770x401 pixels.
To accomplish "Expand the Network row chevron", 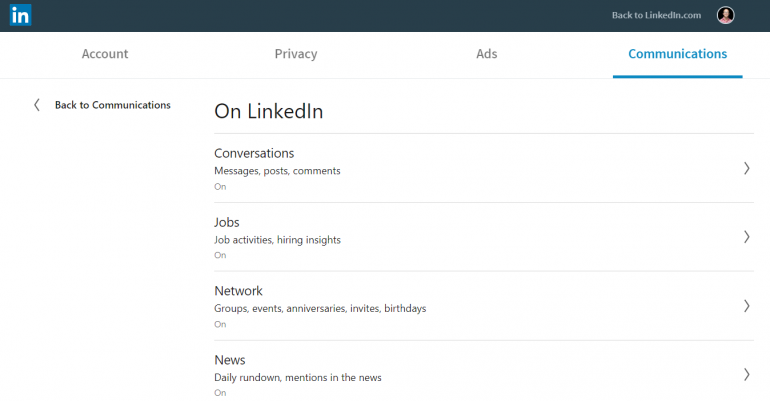I will (746, 306).
